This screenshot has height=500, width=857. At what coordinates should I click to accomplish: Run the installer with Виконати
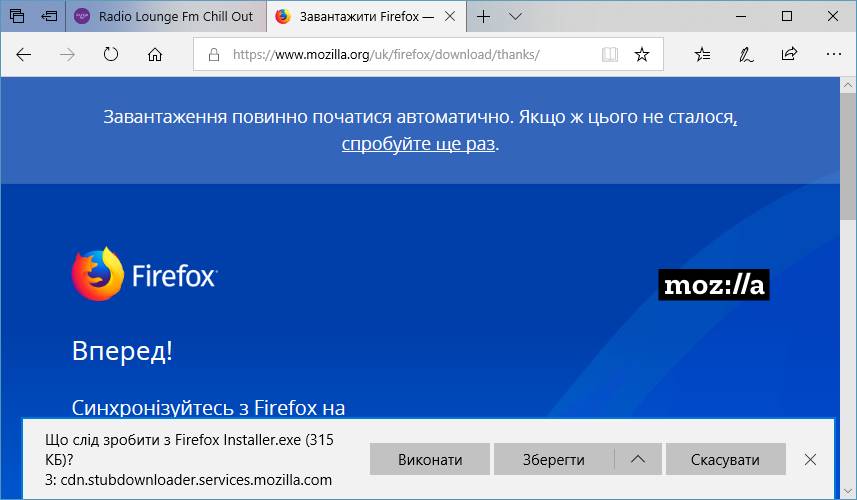point(430,460)
